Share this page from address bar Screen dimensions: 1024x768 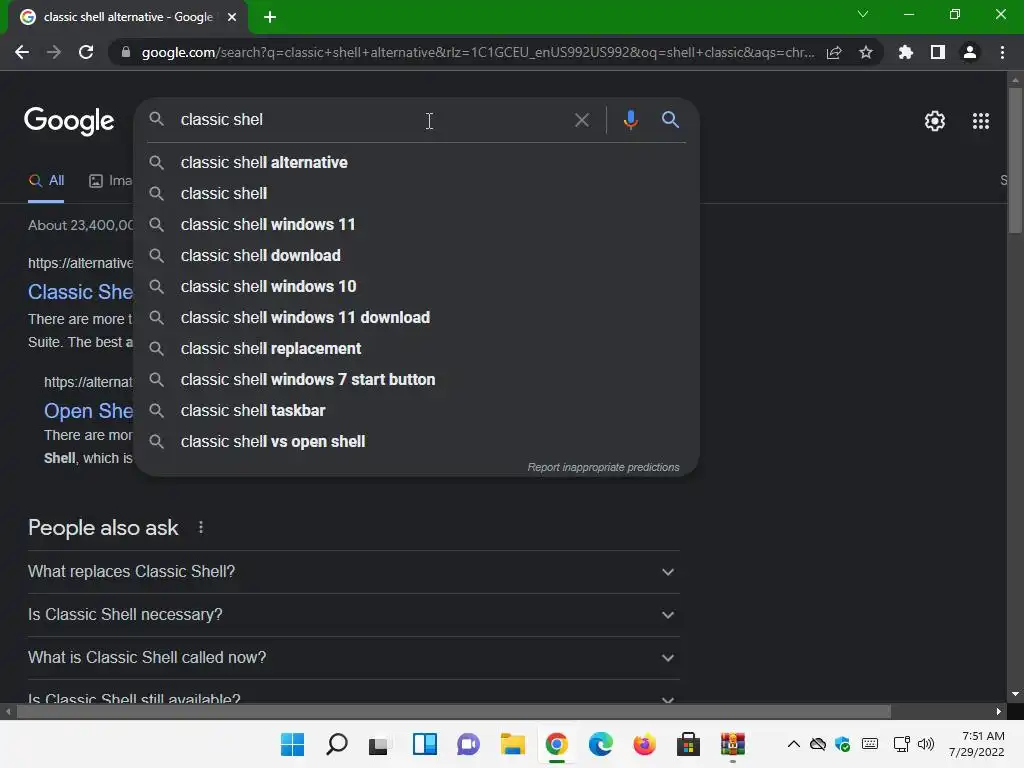(x=834, y=52)
